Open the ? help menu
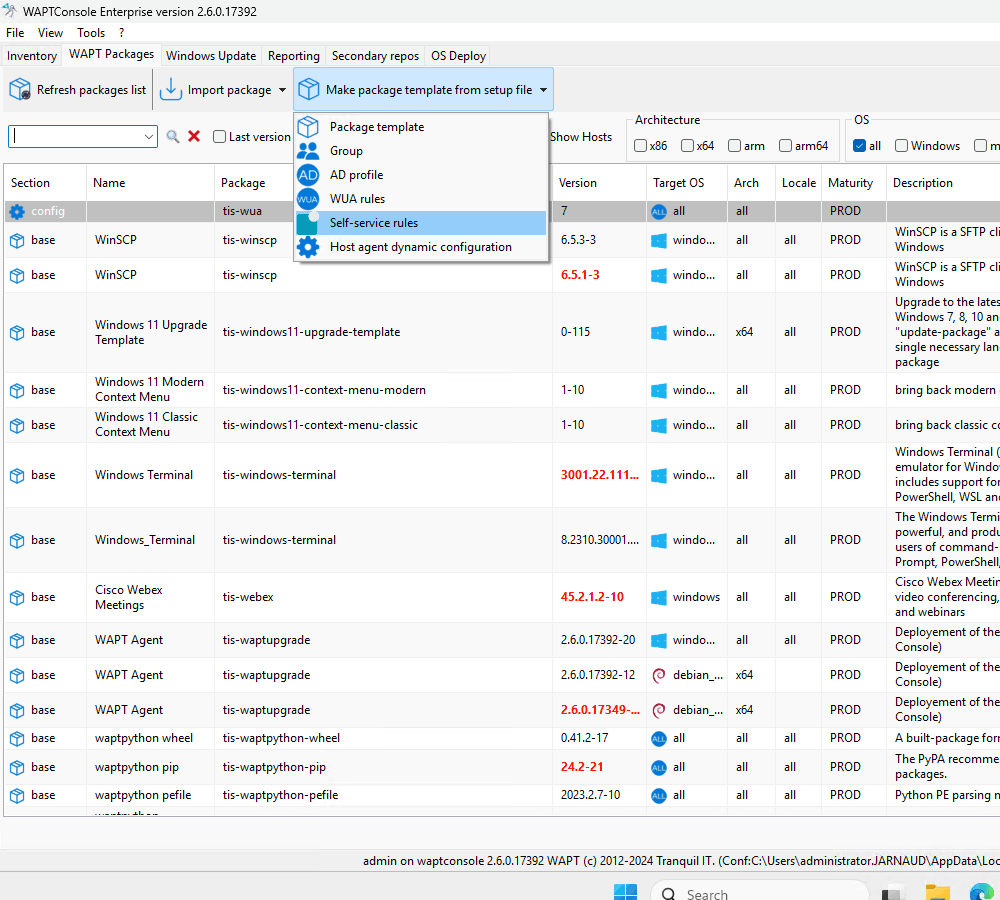 (x=122, y=33)
